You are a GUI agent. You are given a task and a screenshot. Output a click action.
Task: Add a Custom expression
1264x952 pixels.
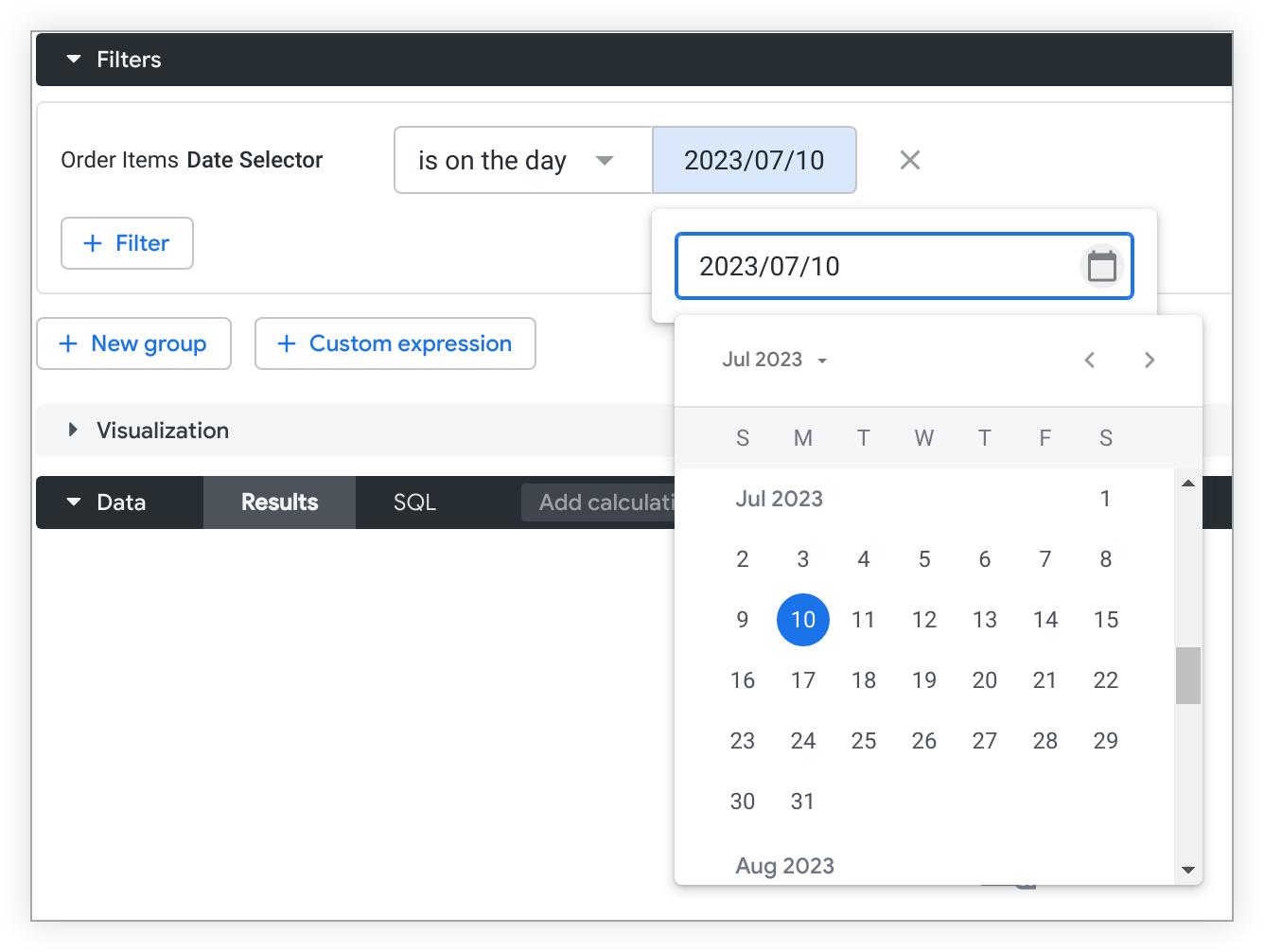[x=395, y=344]
